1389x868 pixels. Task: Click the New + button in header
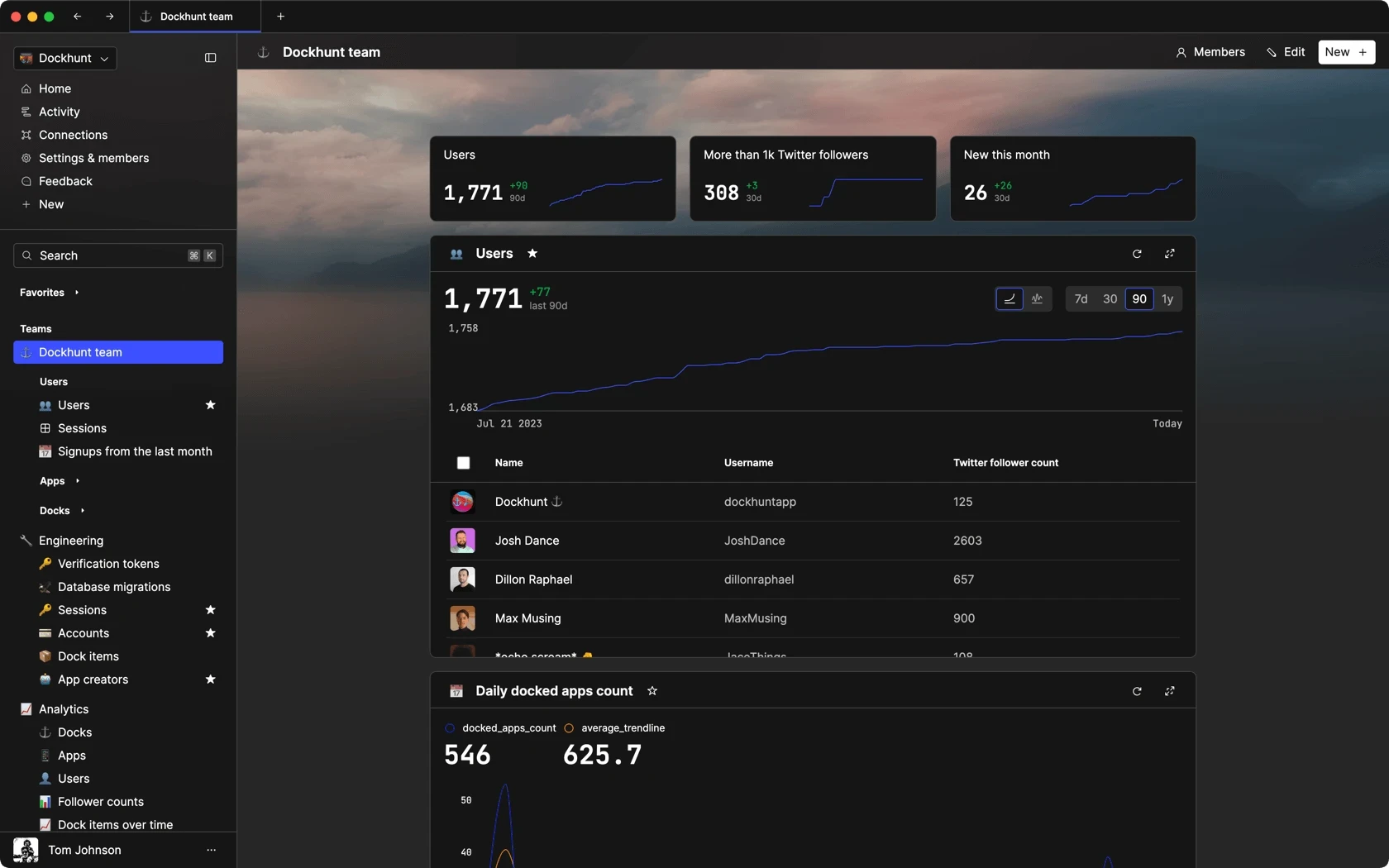point(1346,52)
